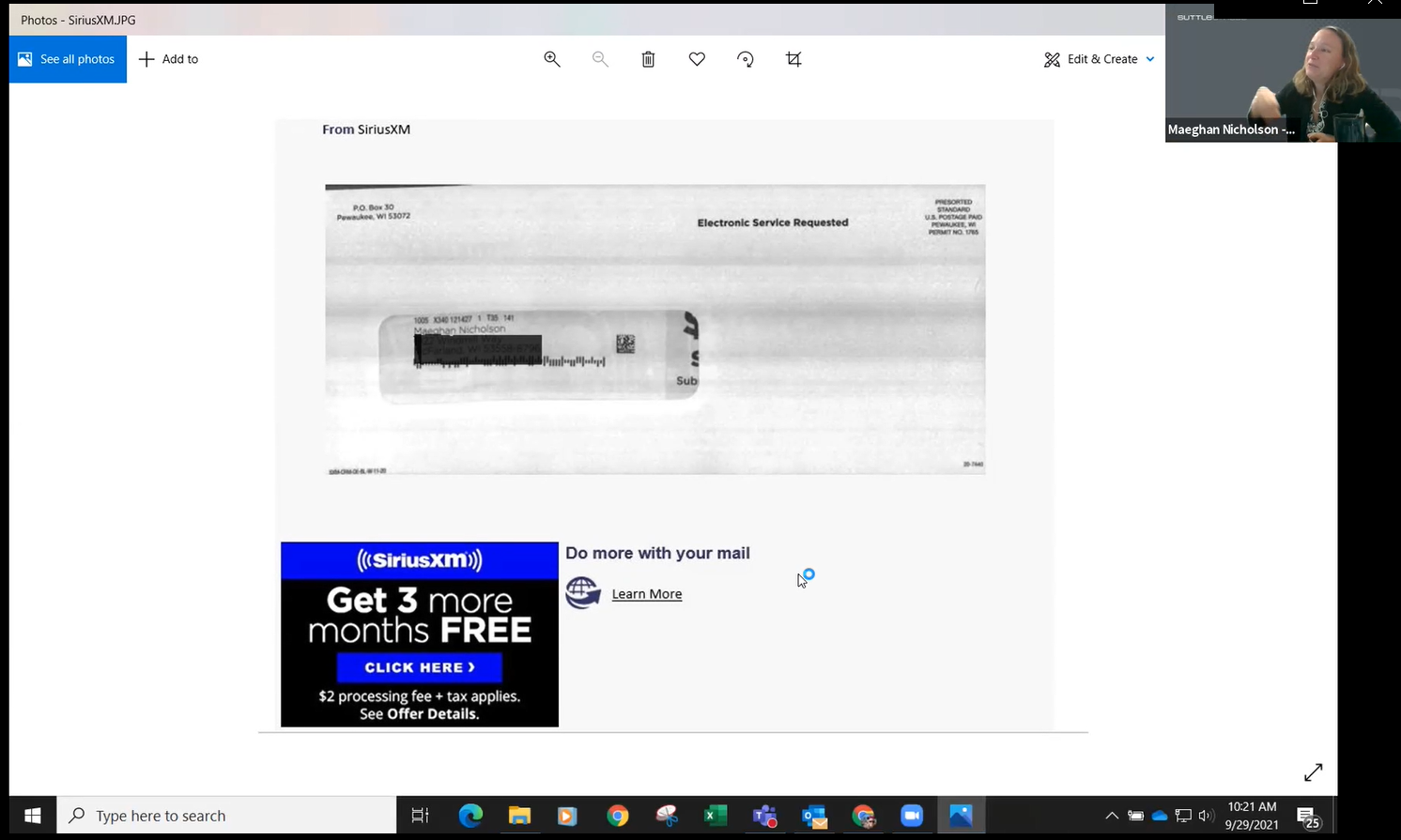This screenshot has height=840, width=1401.
Task: Expand hidden icons in the system tray
Action: pos(1112,816)
